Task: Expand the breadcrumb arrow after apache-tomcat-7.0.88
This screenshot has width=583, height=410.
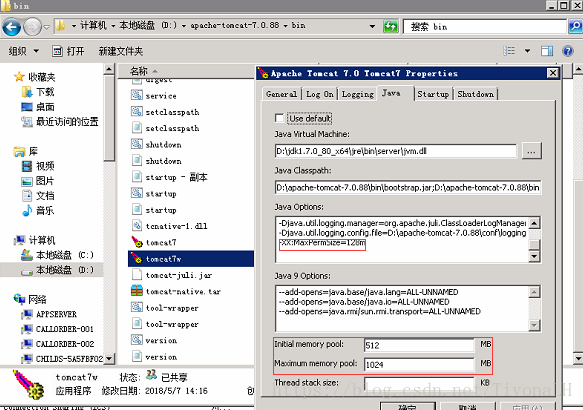Action: tap(285, 26)
